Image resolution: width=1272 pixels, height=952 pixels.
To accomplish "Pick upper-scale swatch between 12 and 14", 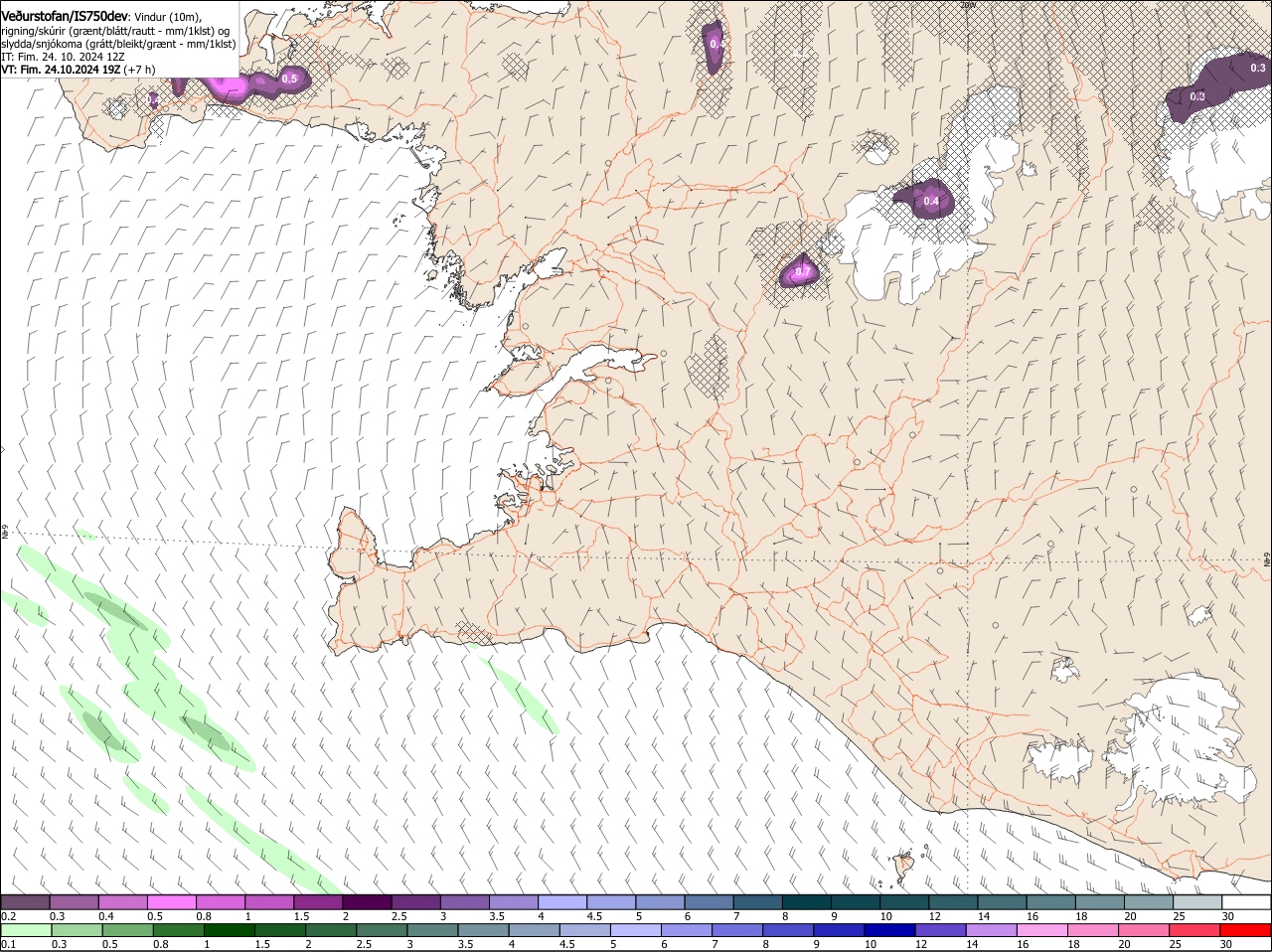I will (954, 902).
